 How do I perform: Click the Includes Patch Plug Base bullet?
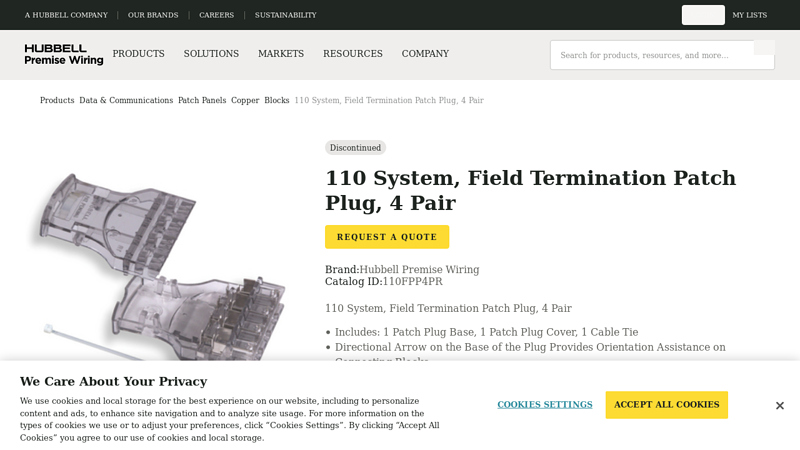(486, 332)
